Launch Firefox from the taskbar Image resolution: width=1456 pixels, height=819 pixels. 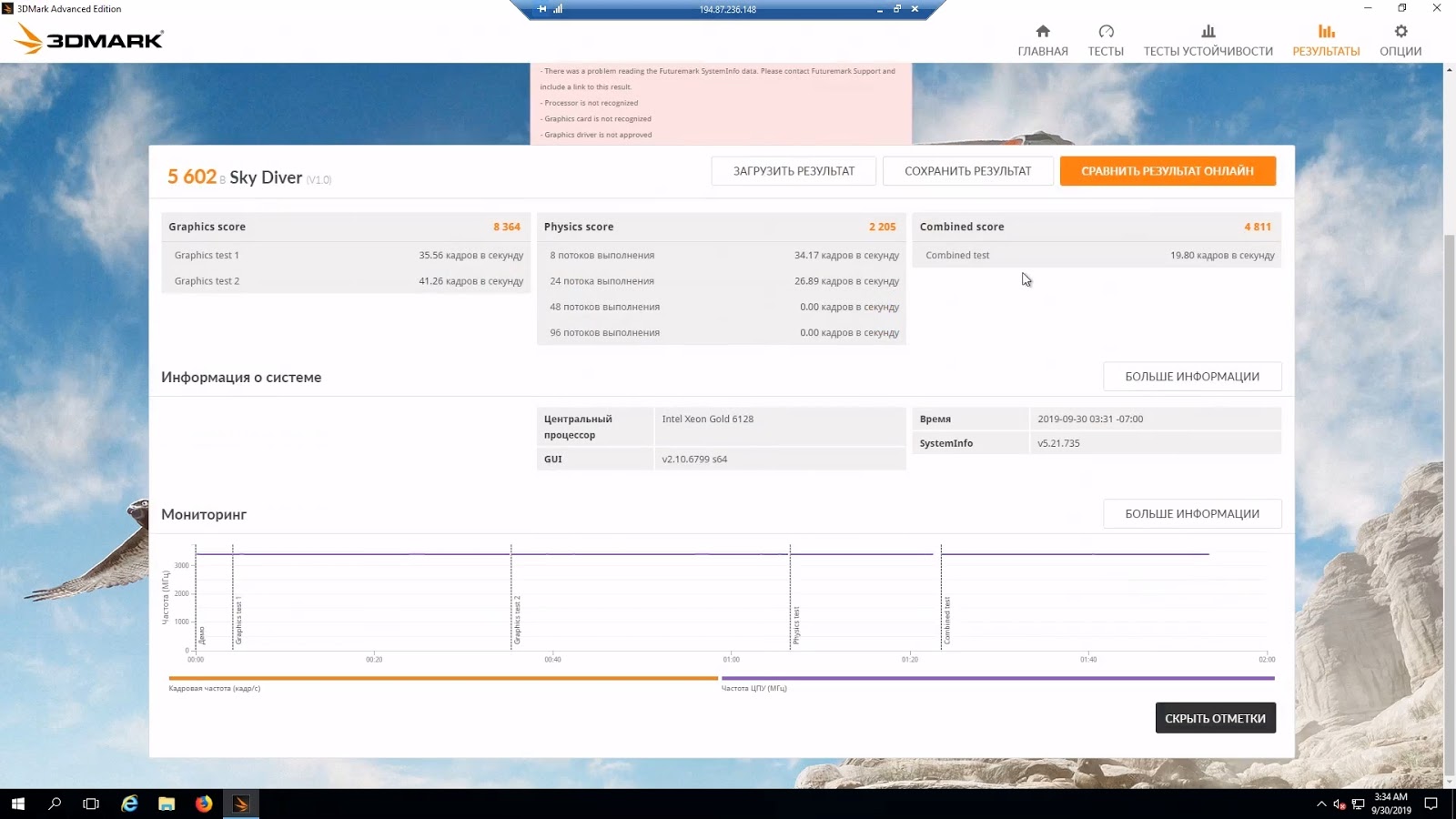point(204,804)
